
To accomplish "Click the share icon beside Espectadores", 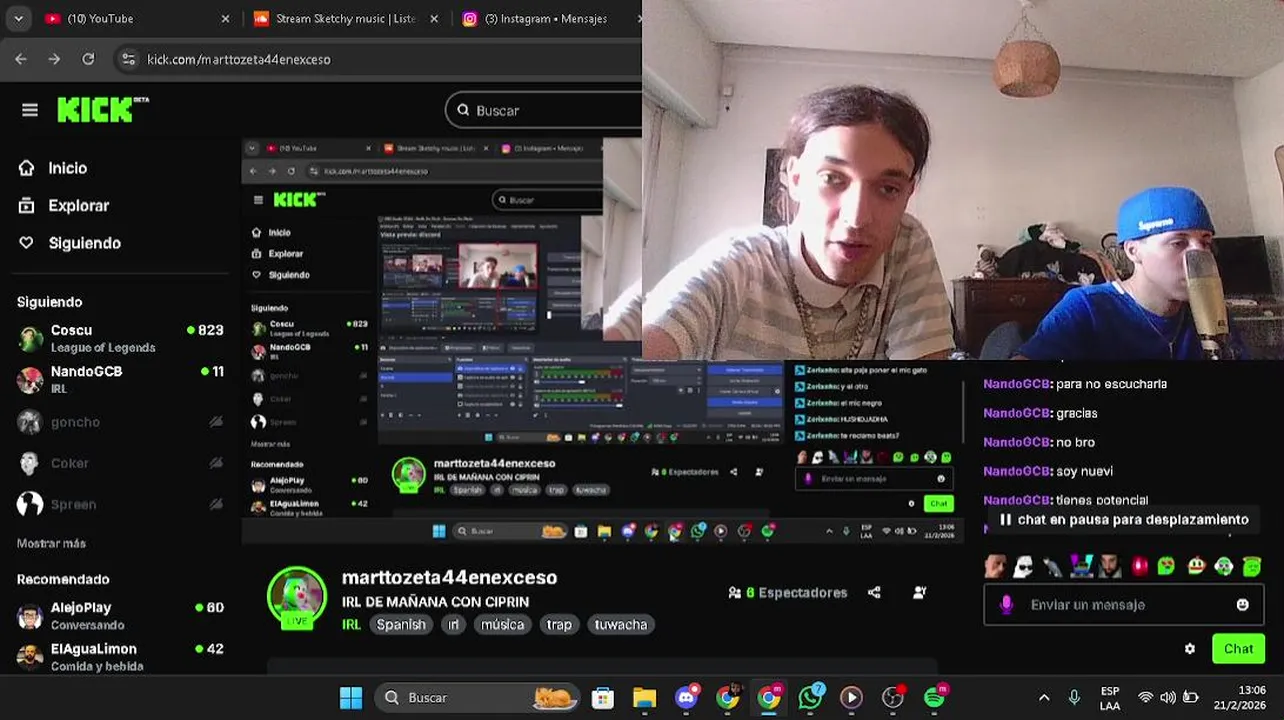I will [x=875, y=592].
